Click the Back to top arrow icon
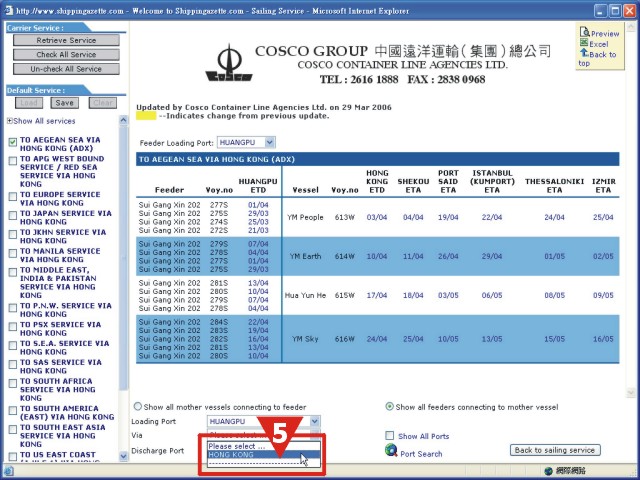Viewport: 640px width, 480px height. point(584,53)
